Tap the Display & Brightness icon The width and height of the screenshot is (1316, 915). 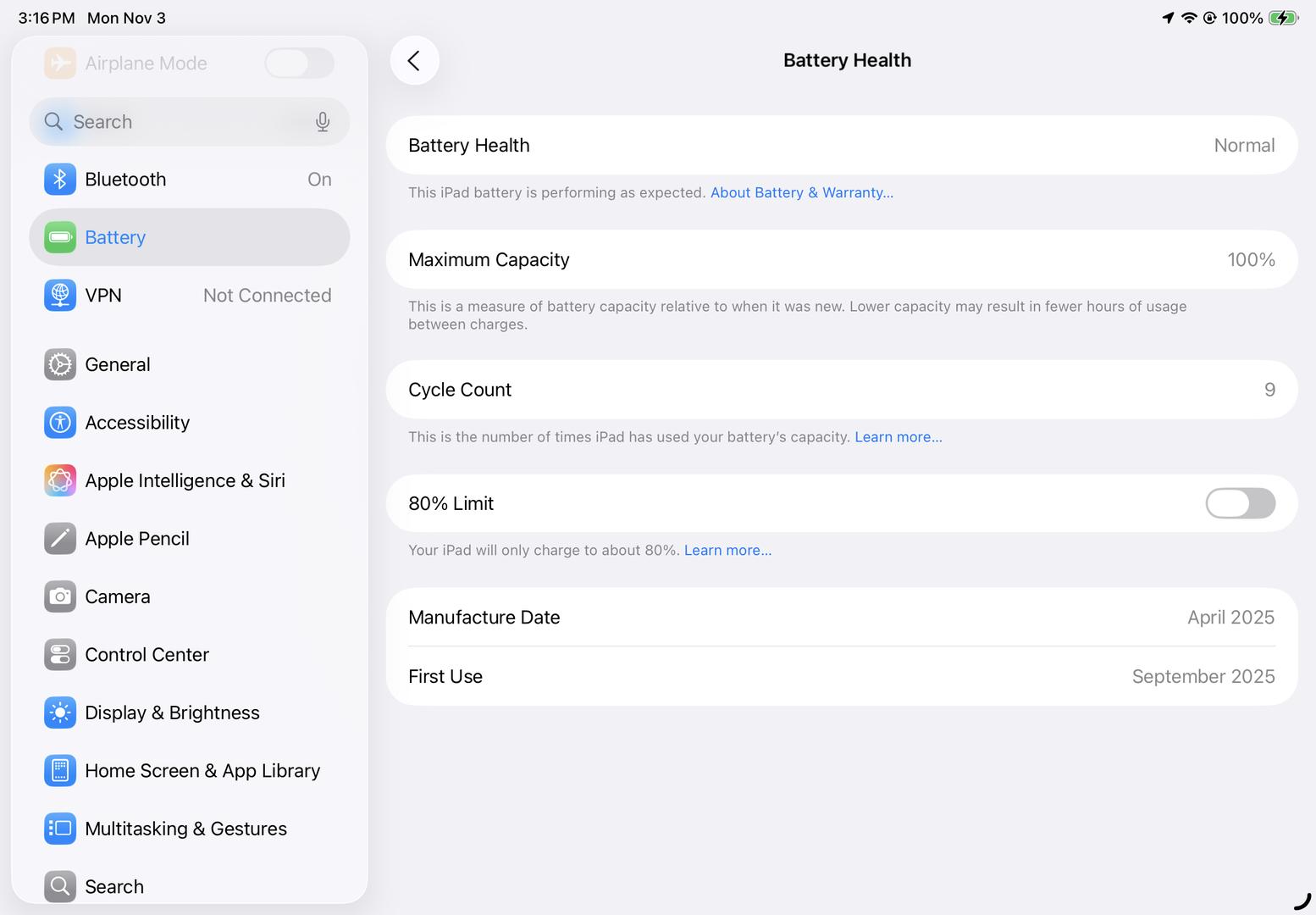[60, 713]
